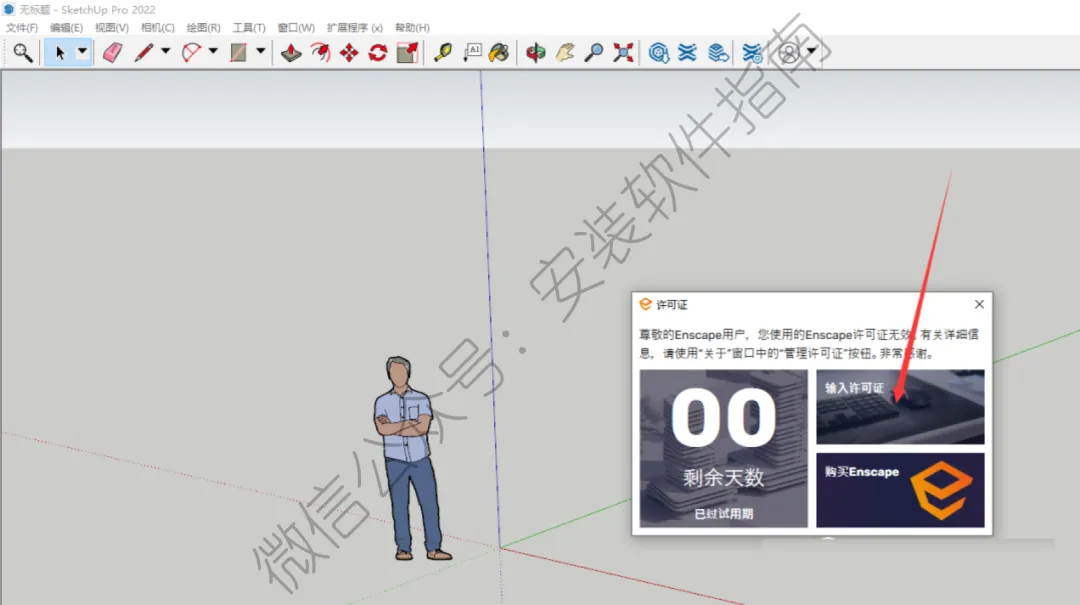Open the 扩展程序 menu

(354, 28)
